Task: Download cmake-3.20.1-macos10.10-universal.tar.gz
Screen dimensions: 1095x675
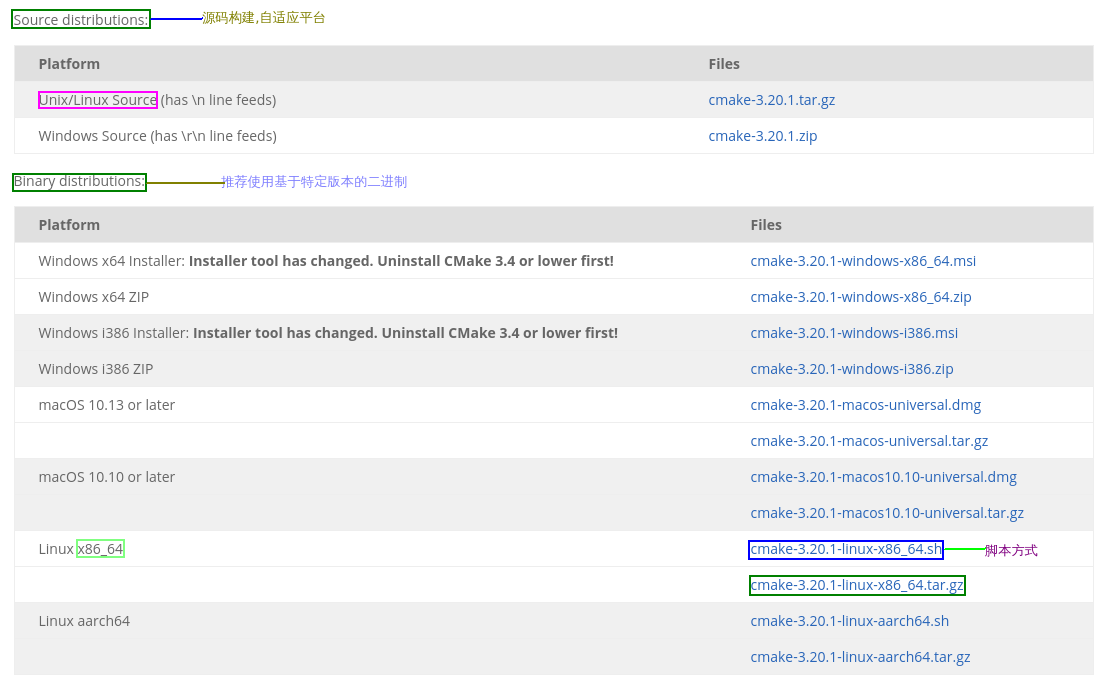Action: (887, 513)
